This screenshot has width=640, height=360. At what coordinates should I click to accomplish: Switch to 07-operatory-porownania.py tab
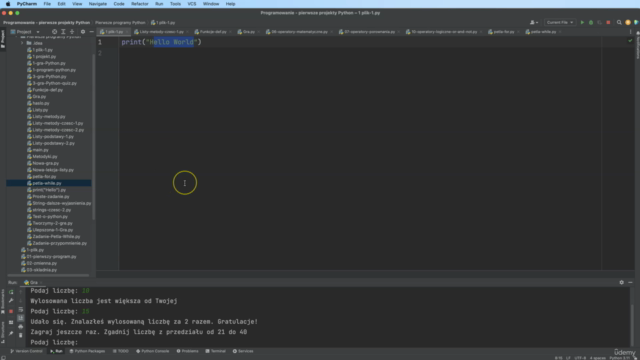(x=369, y=31)
